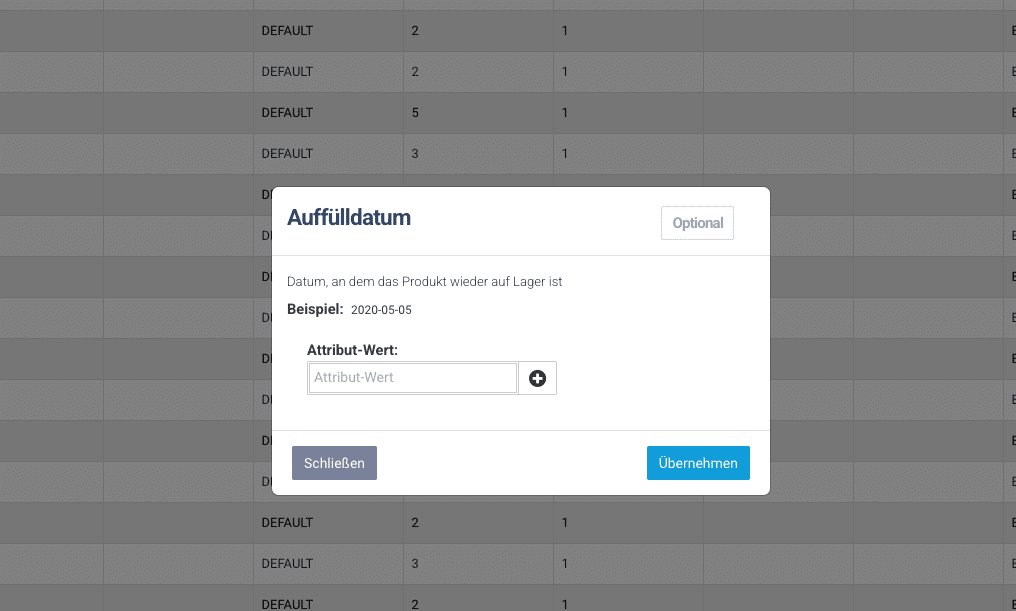Select the example date 2020-05-05
This screenshot has width=1016, height=611.
tap(381, 310)
